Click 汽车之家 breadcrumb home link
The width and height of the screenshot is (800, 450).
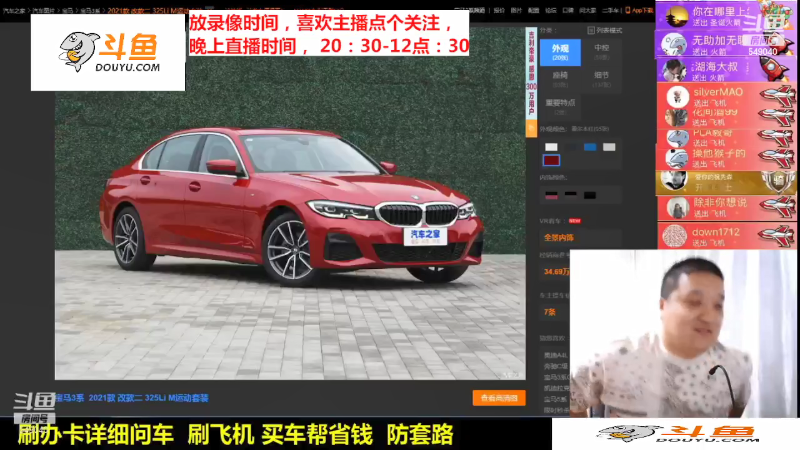coord(14,10)
